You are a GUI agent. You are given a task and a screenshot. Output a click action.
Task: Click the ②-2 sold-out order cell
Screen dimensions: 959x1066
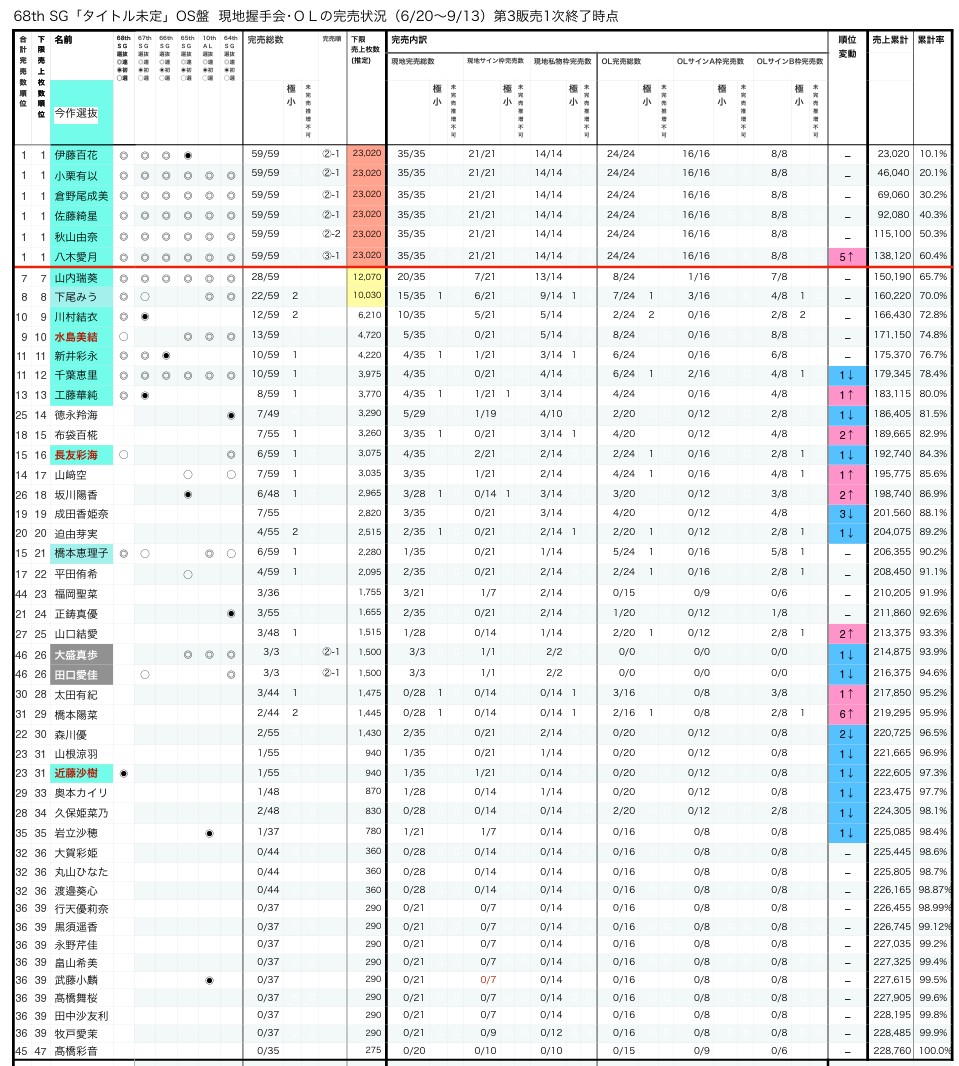[x=332, y=233]
